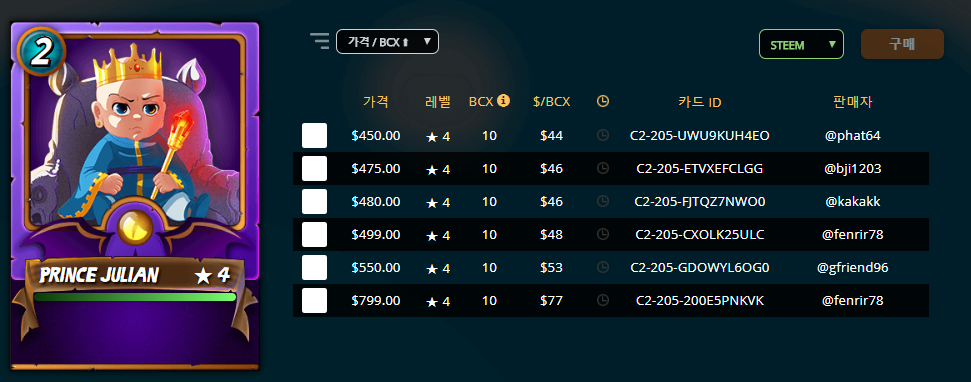Click the gold gem emblem on card
The width and height of the screenshot is (971, 382).
pos(135,227)
